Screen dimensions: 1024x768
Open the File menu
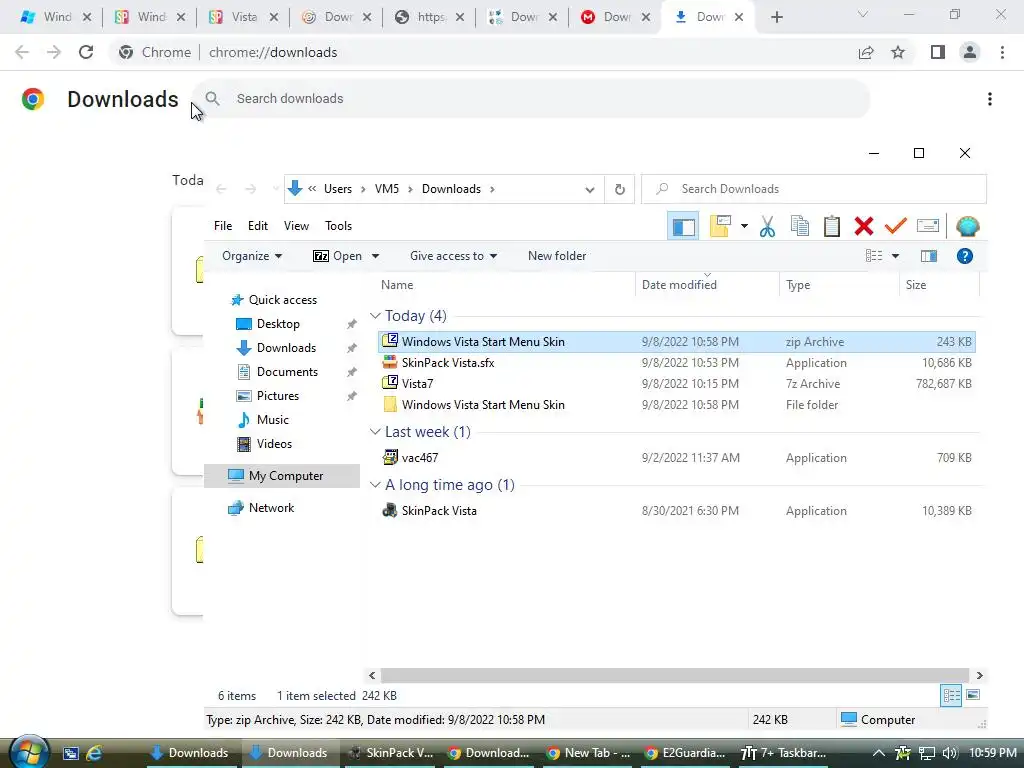223,225
